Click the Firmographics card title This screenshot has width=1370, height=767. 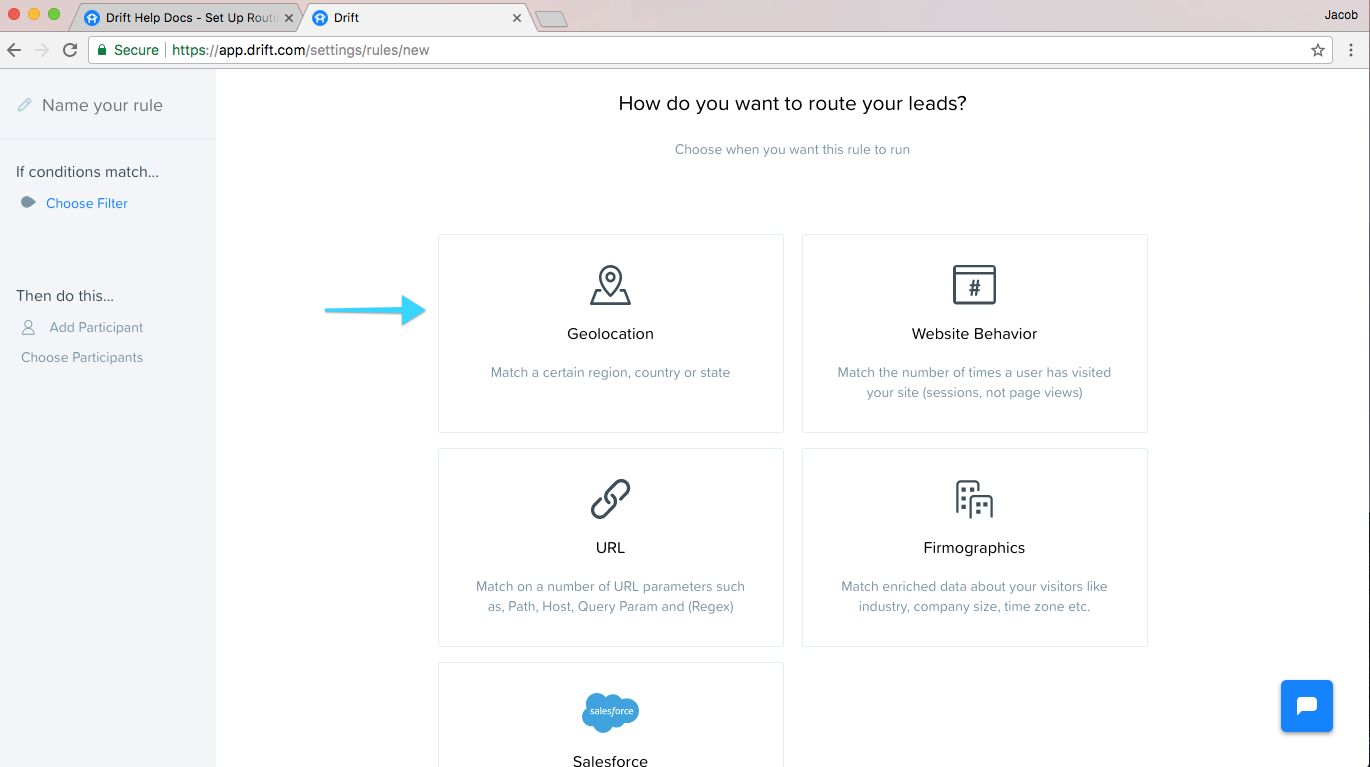(974, 548)
